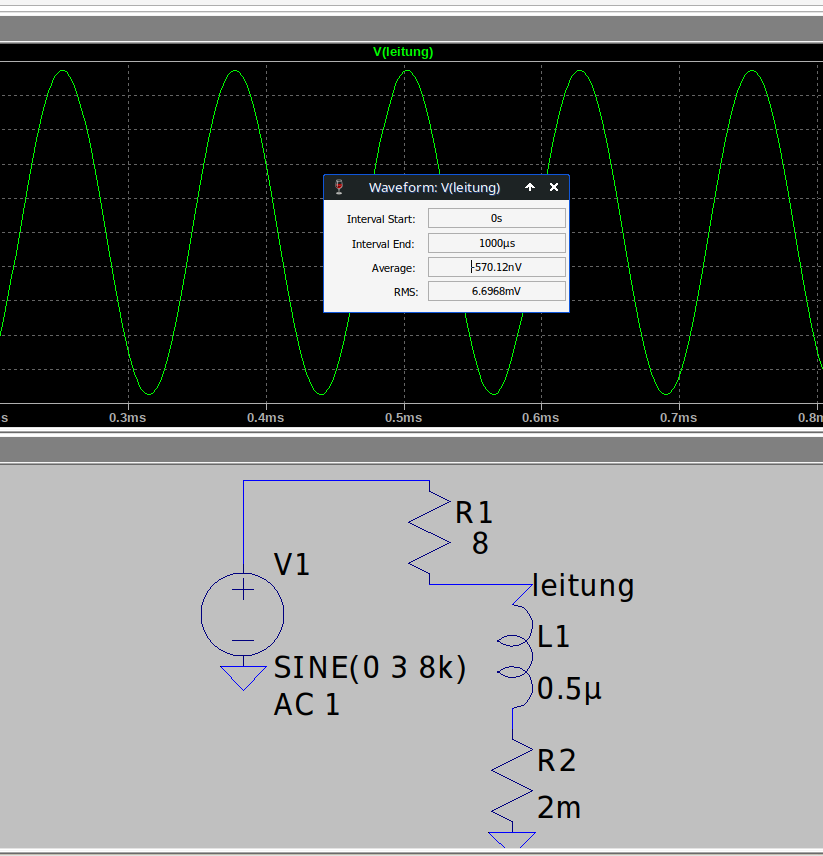
Task: Click the ground symbol below V1
Action: tap(242, 678)
